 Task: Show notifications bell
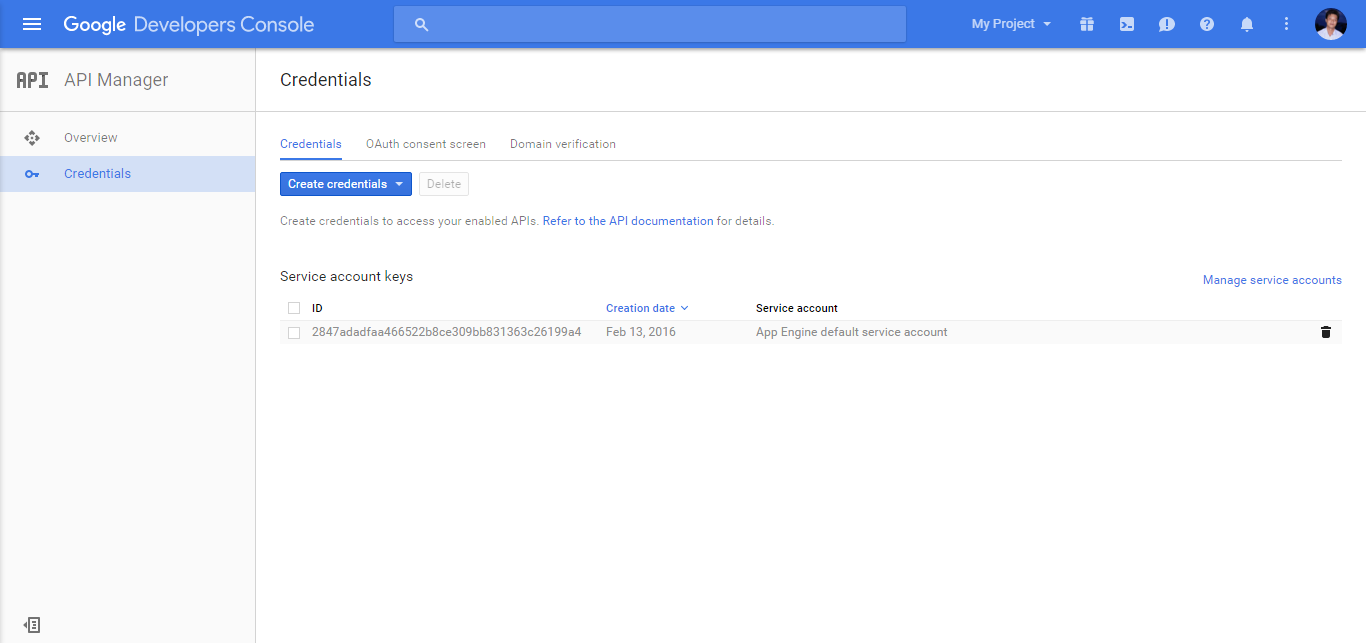(x=1247, y=24)
